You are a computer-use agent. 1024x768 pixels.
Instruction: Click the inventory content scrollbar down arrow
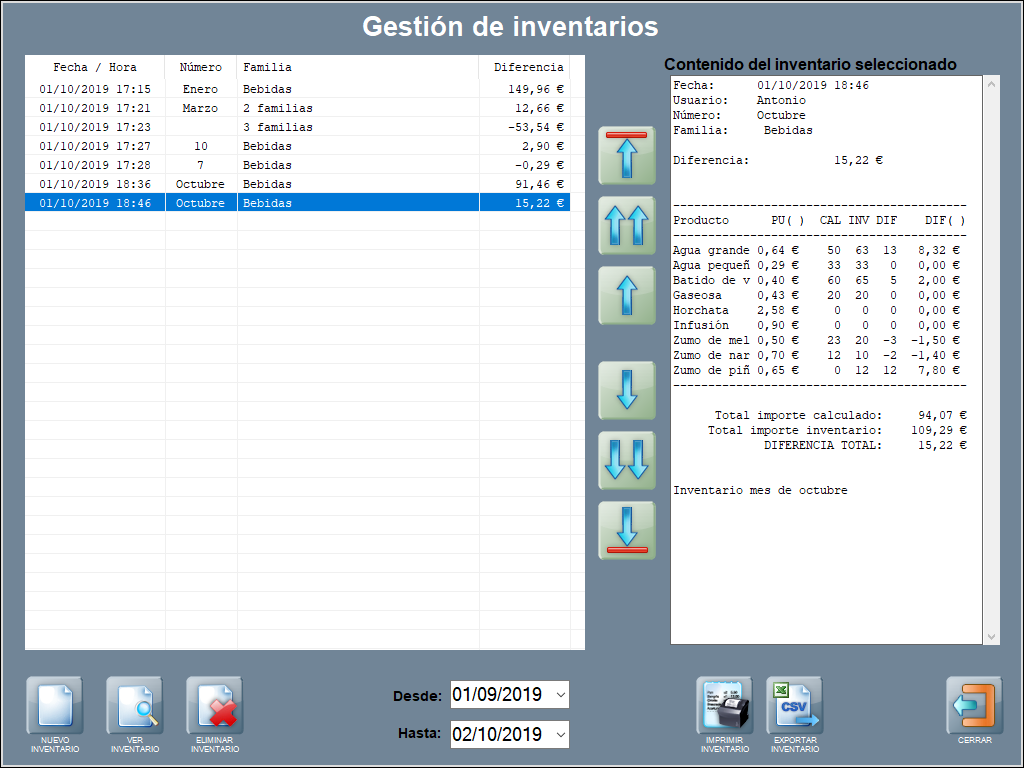tap(992, 636)
